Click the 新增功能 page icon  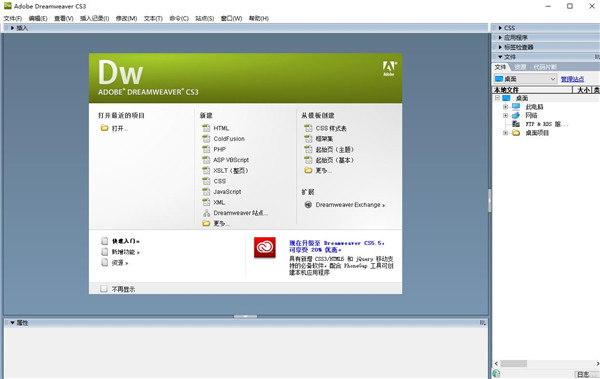104,252
